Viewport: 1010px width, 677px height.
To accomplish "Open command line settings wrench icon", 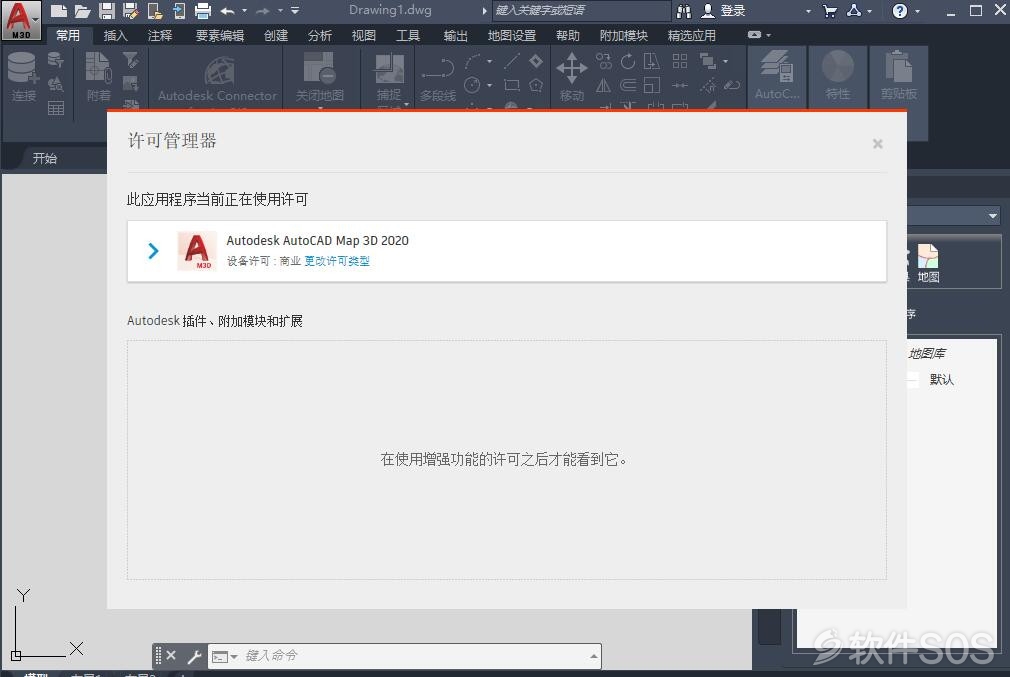I will click(194, 656).
